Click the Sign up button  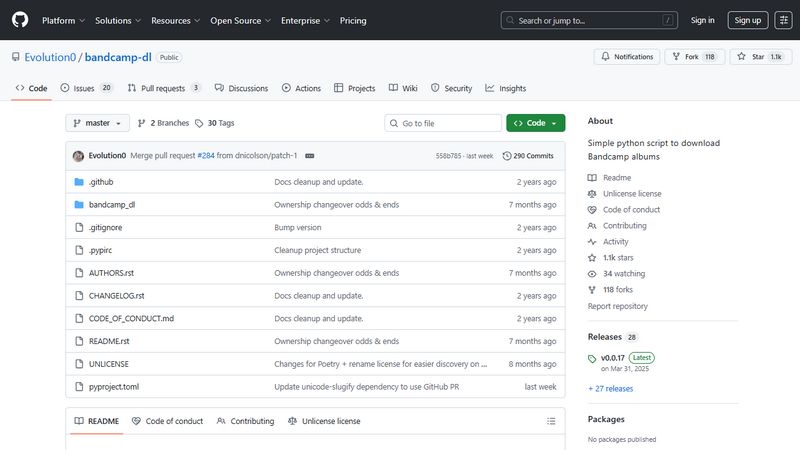(748, 20)
